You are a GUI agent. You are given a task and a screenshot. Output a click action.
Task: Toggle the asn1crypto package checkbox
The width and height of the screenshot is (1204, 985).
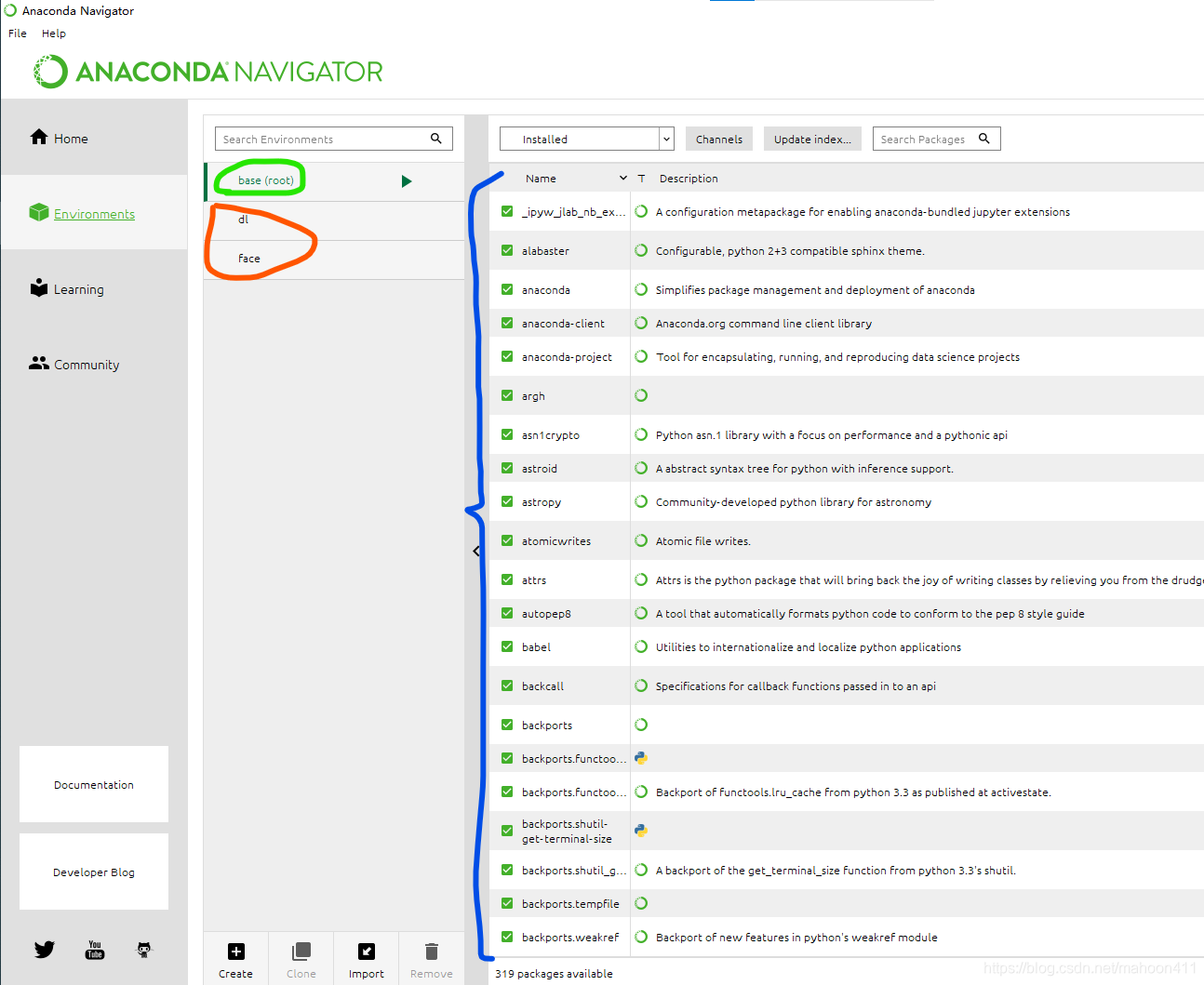(507, 434)
